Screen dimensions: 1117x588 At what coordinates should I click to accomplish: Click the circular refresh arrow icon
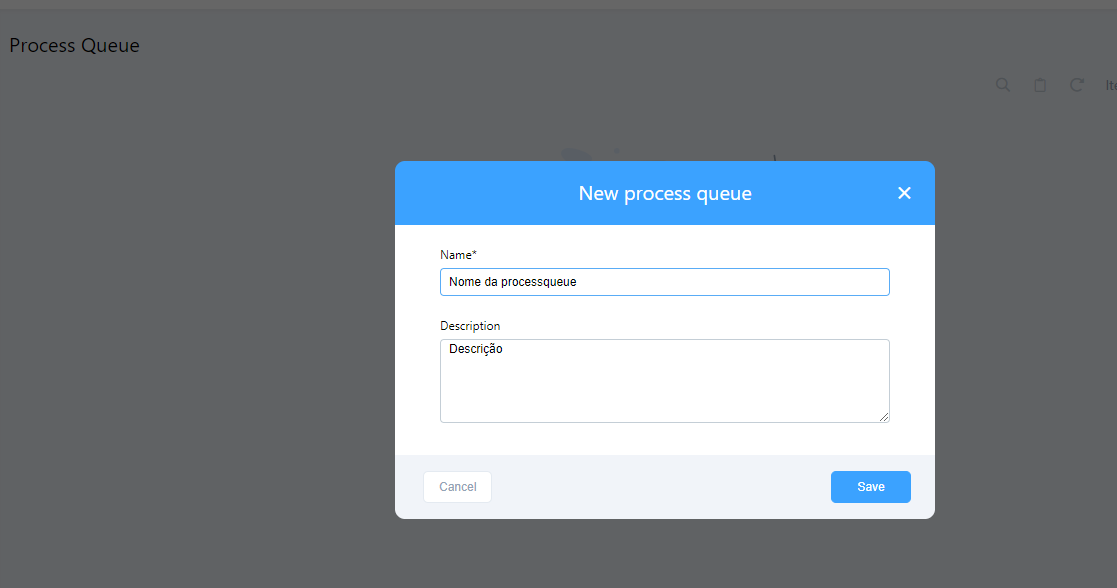1076,85
